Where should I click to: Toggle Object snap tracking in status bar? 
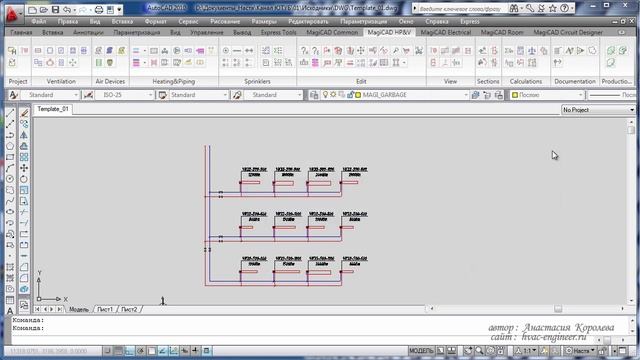[x=162, y=351]
